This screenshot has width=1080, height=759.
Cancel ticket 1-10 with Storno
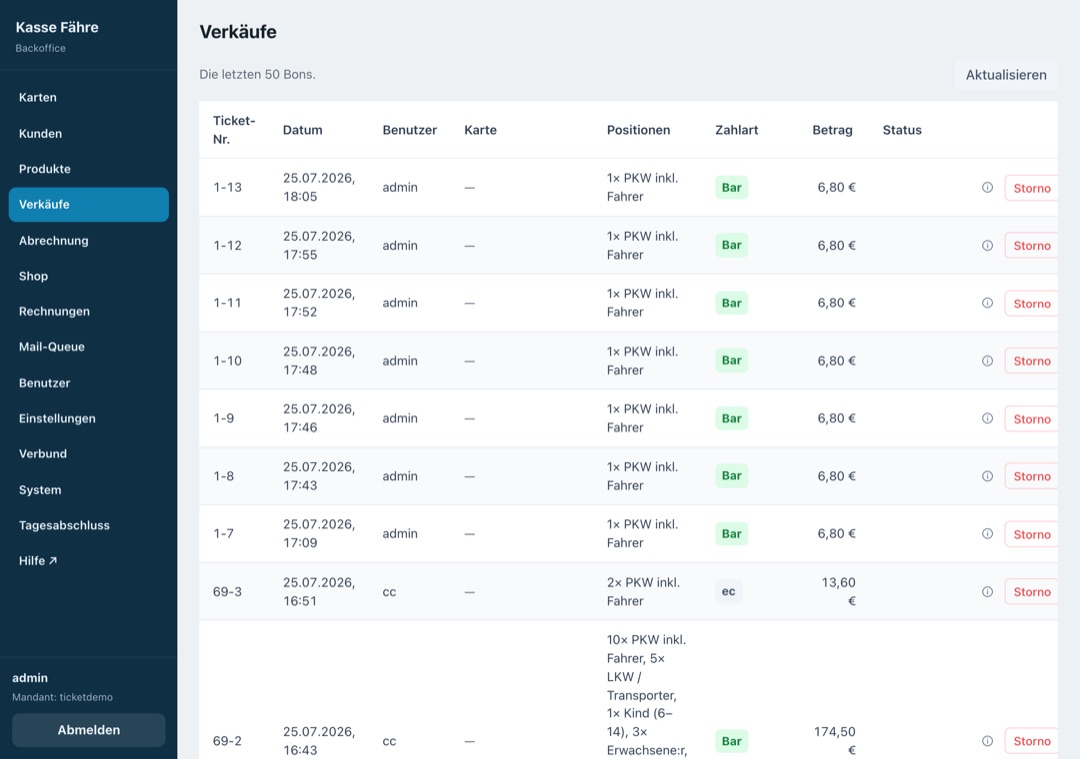pyautogui.click(x=1031, y=361)
